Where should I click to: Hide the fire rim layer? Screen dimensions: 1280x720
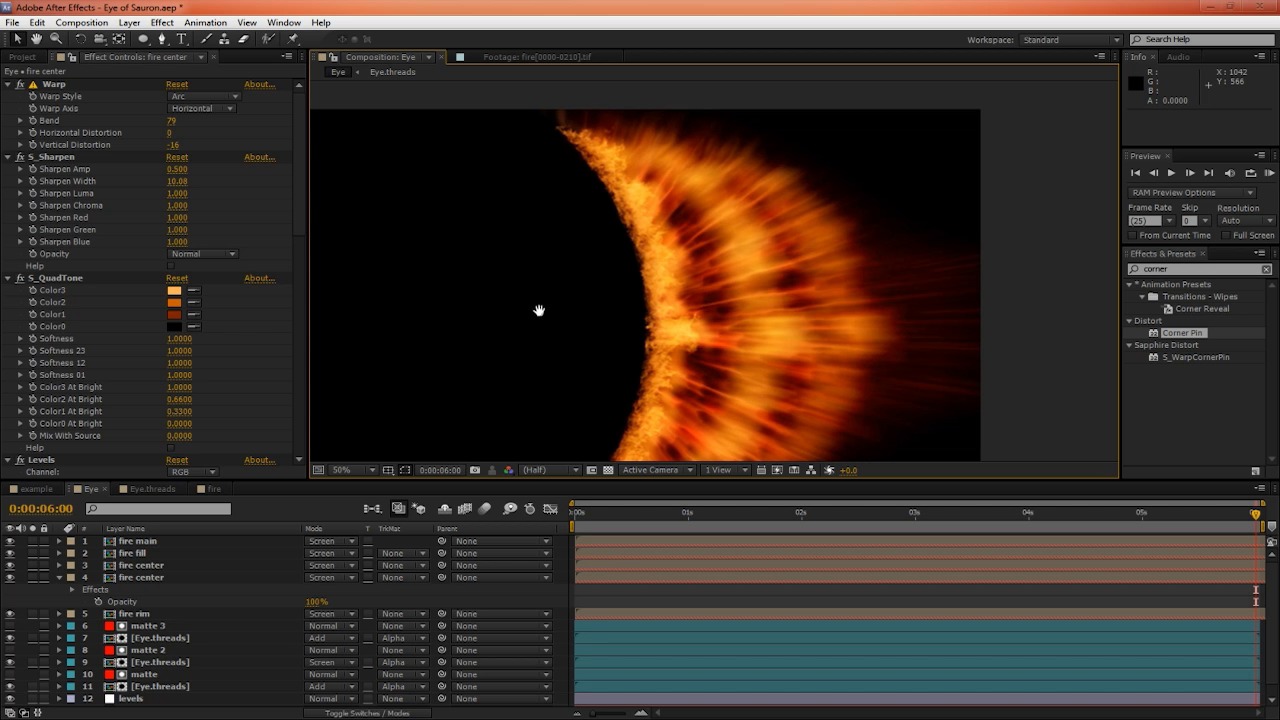click(x=10, y=614)
